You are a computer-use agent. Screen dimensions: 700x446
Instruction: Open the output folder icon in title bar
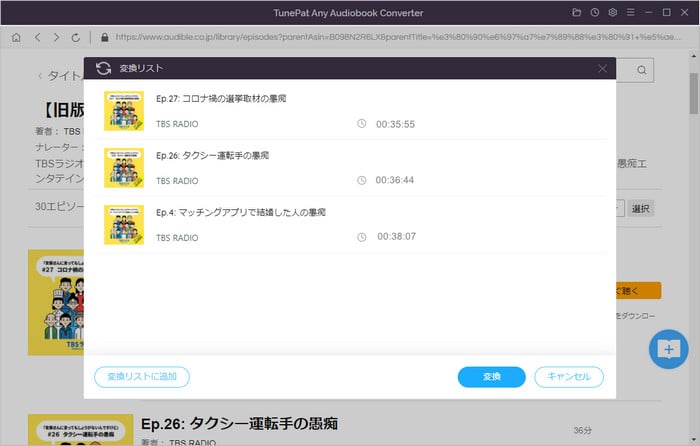[x=577, y=13]
